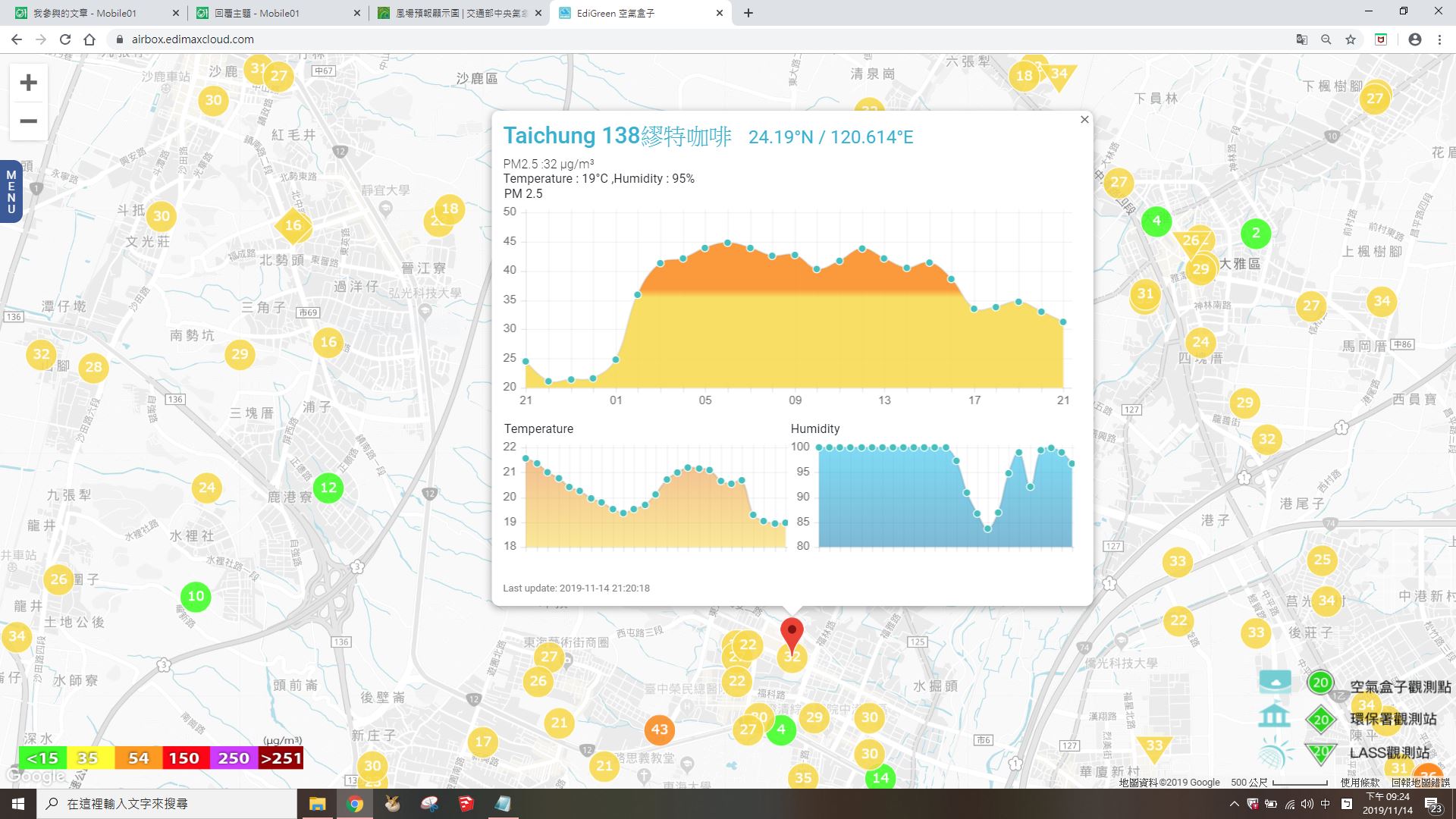
Task: Select the green 12 marker near 鹿港寮
Action: click(328, 488)
